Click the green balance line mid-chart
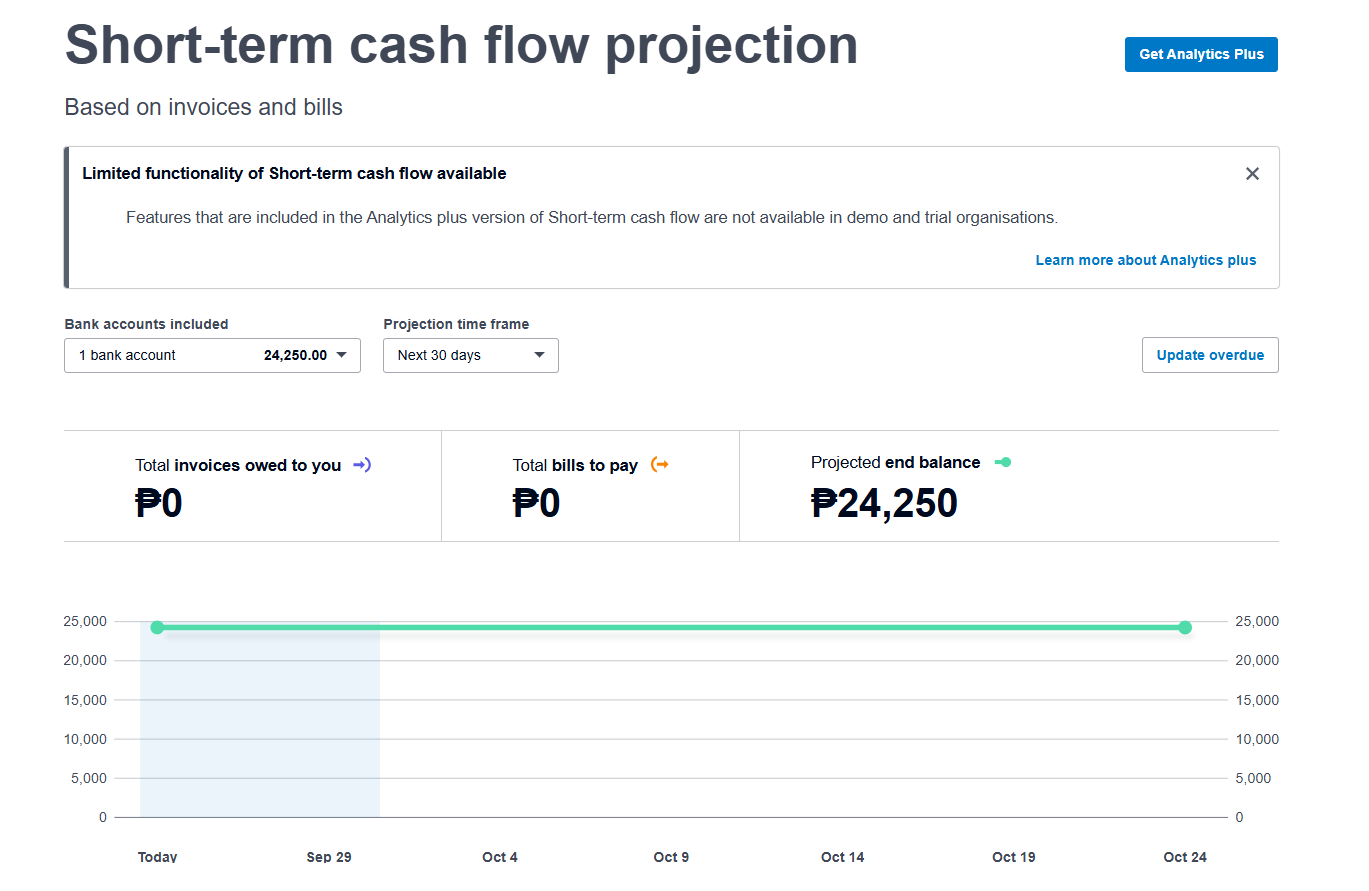Screen dimensions: 1369x891 (670, 627)
